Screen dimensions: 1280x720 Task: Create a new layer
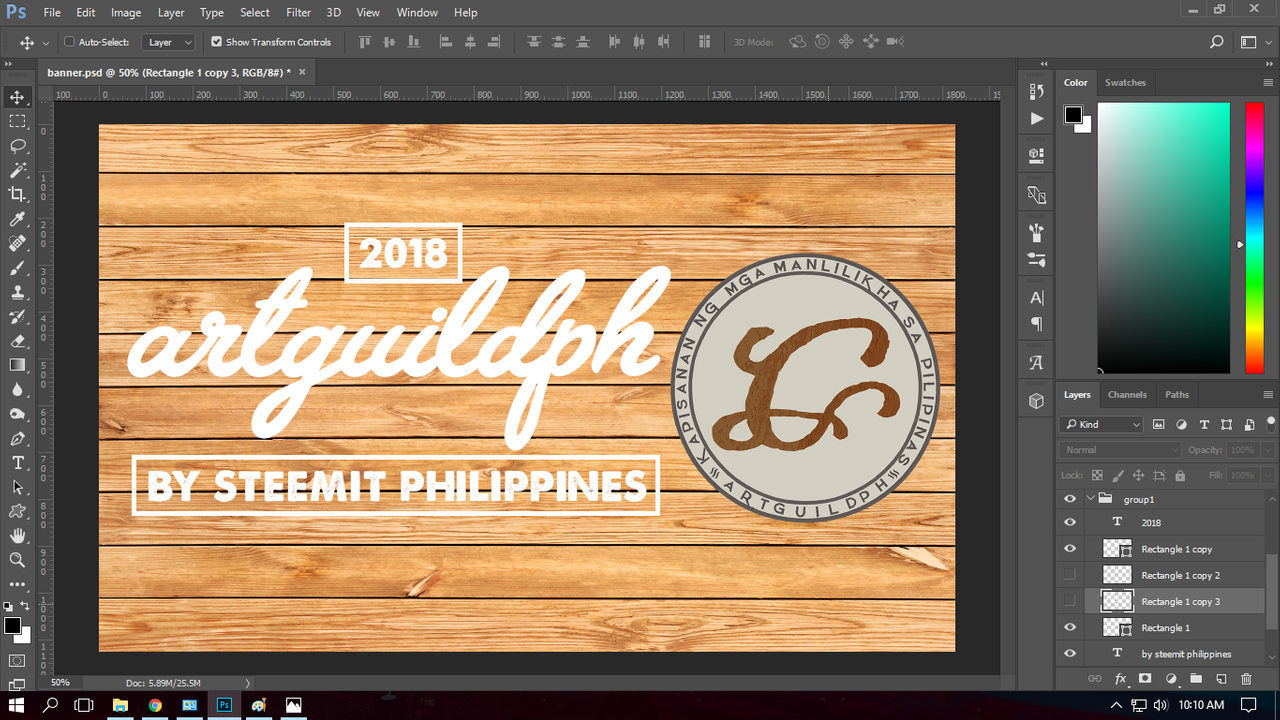click(1221, 679)
